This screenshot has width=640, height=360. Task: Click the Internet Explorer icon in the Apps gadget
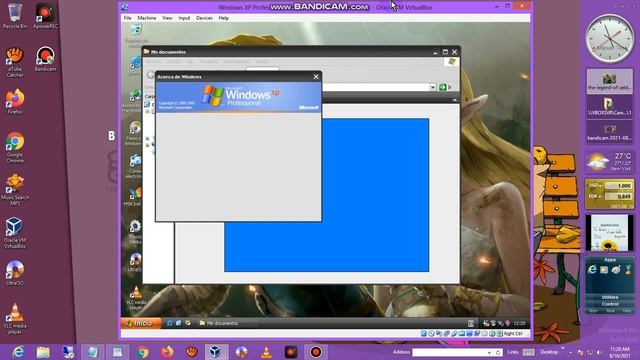pos(592,269)
